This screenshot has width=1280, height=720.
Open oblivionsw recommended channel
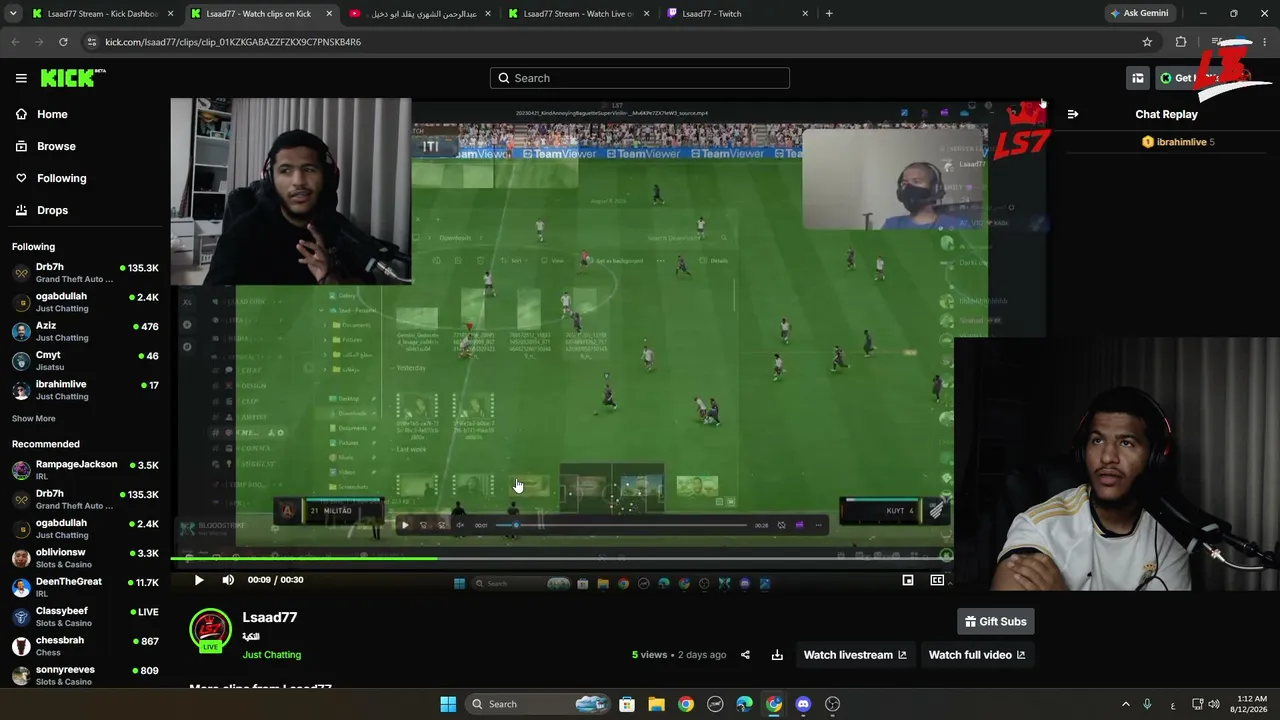coord(85,558)
